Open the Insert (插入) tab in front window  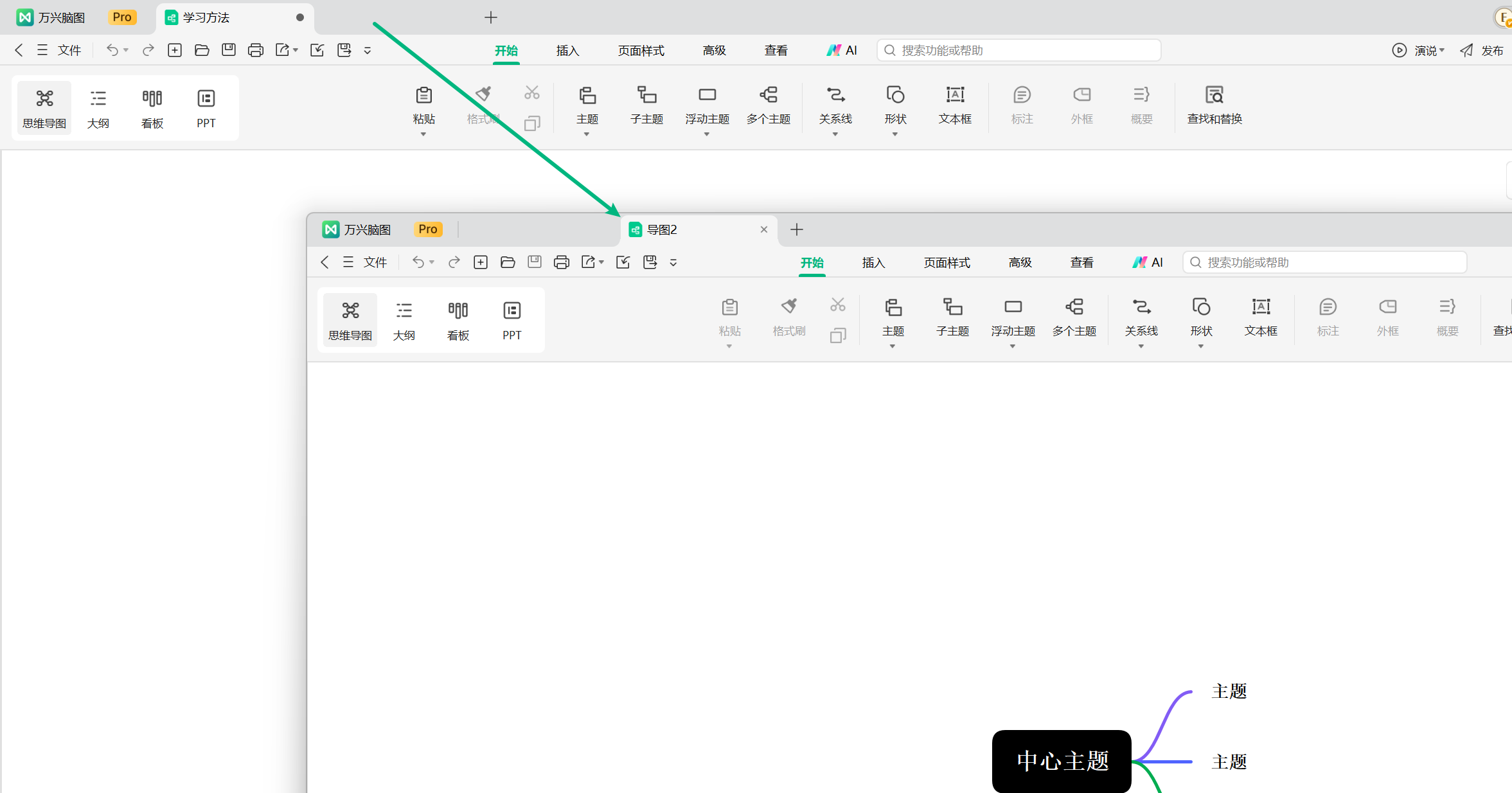[x=873, y=262]
